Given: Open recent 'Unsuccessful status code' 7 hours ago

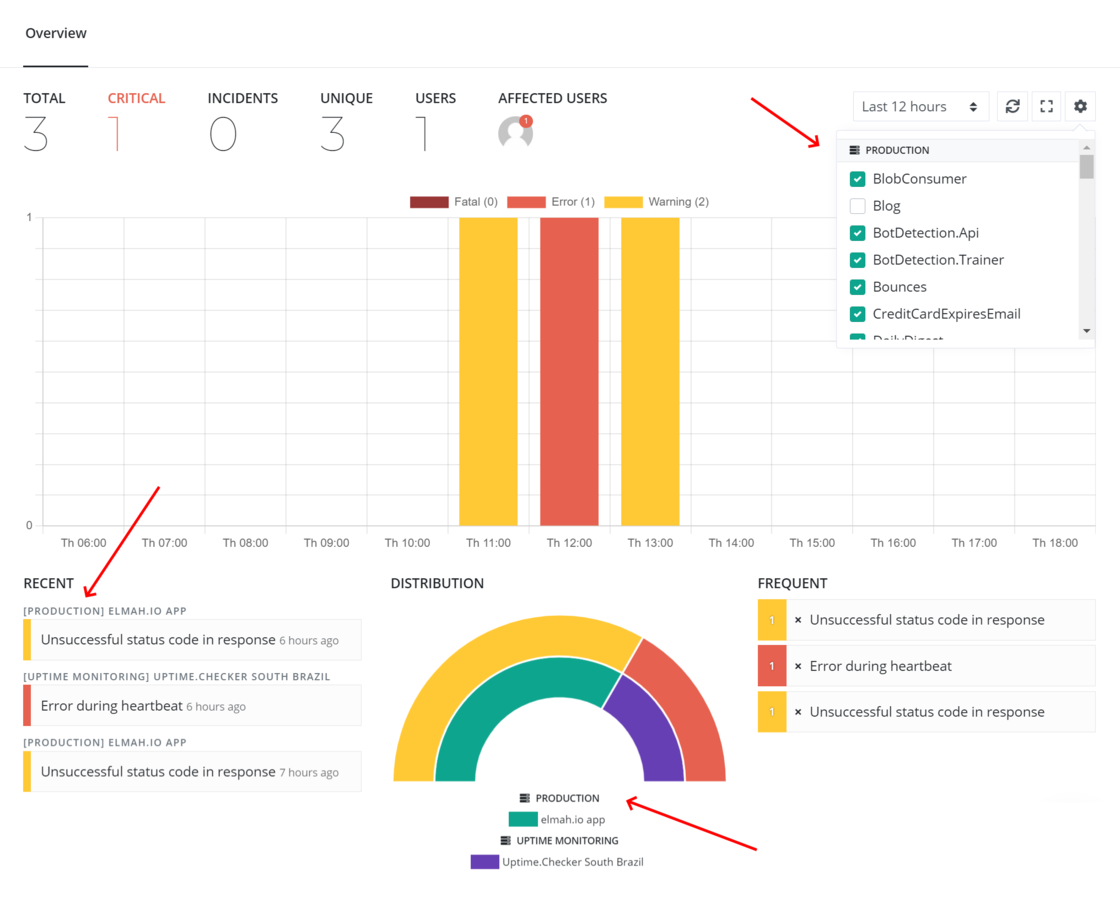Looking at the screenshot, I should [x=192, y=772].
